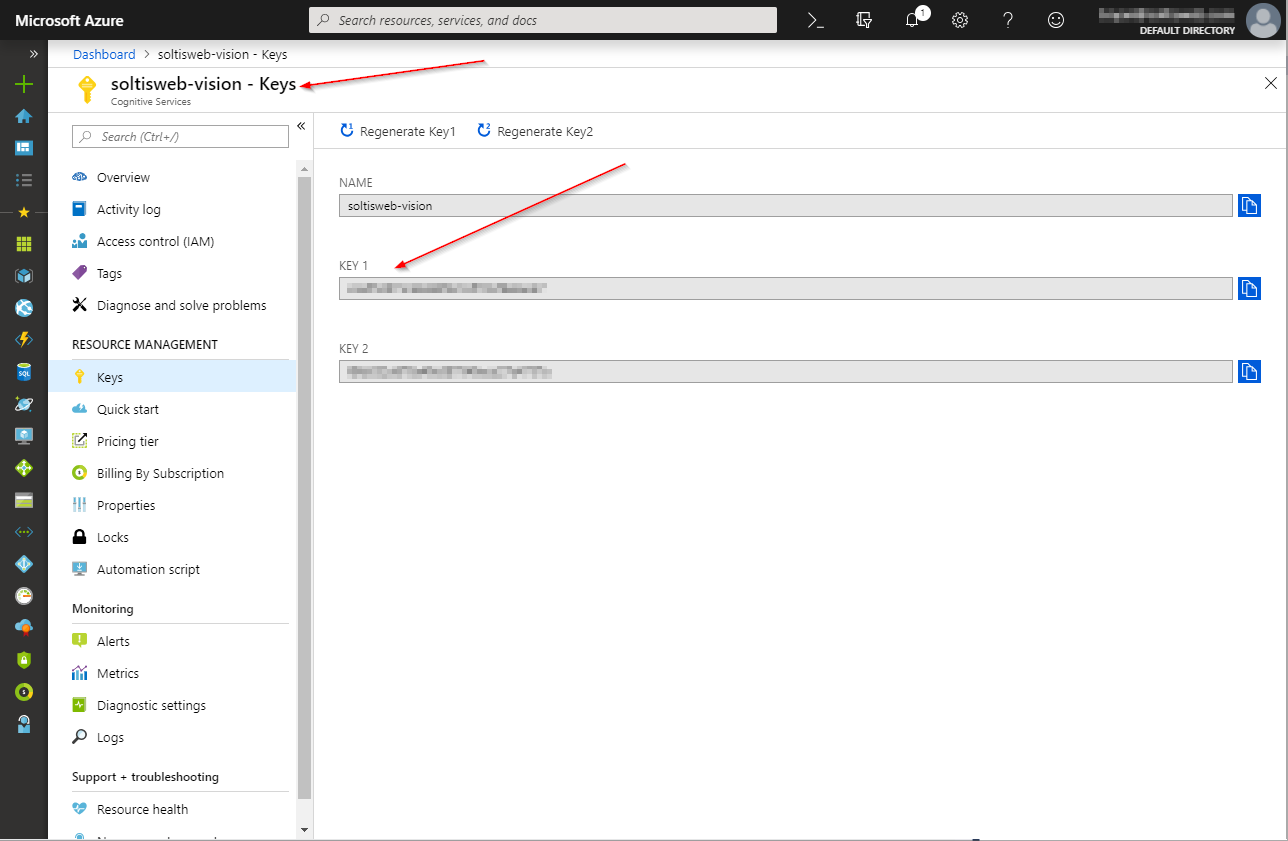This screenshot has width=1288, height=841.
Task: Open the directory and subscription filter icon
Action: [864, 20]
